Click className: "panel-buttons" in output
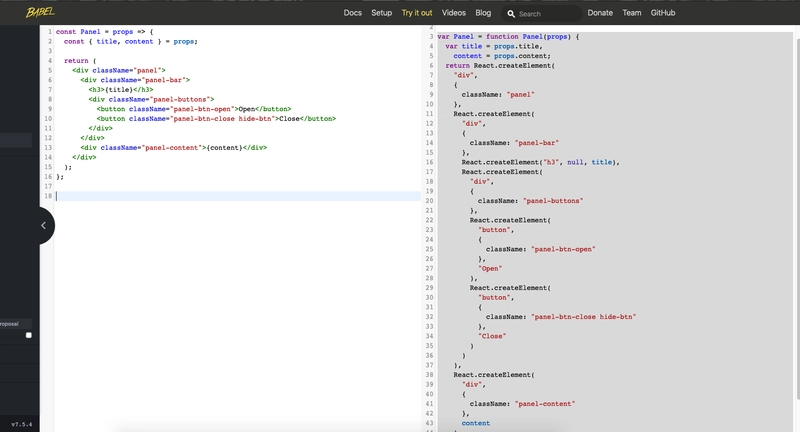Viewport: 800px width, 432px height. (x=531, y=201)
